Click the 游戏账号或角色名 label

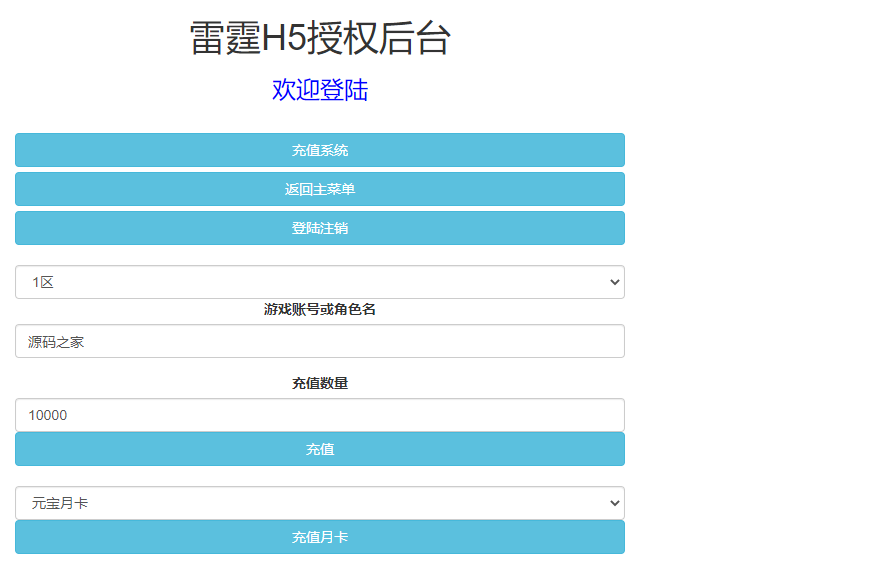(320, 309)
